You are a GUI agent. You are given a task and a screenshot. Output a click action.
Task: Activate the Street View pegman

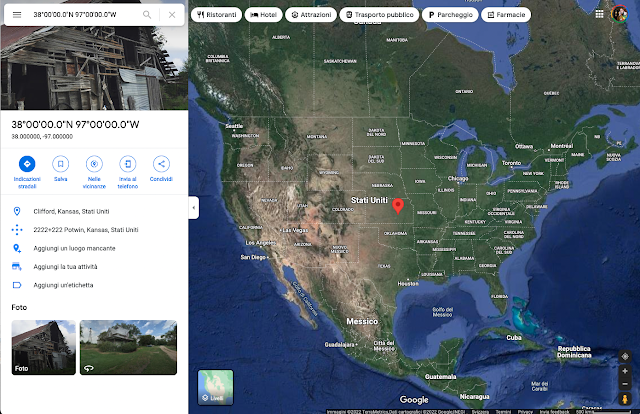coord(624,399)
